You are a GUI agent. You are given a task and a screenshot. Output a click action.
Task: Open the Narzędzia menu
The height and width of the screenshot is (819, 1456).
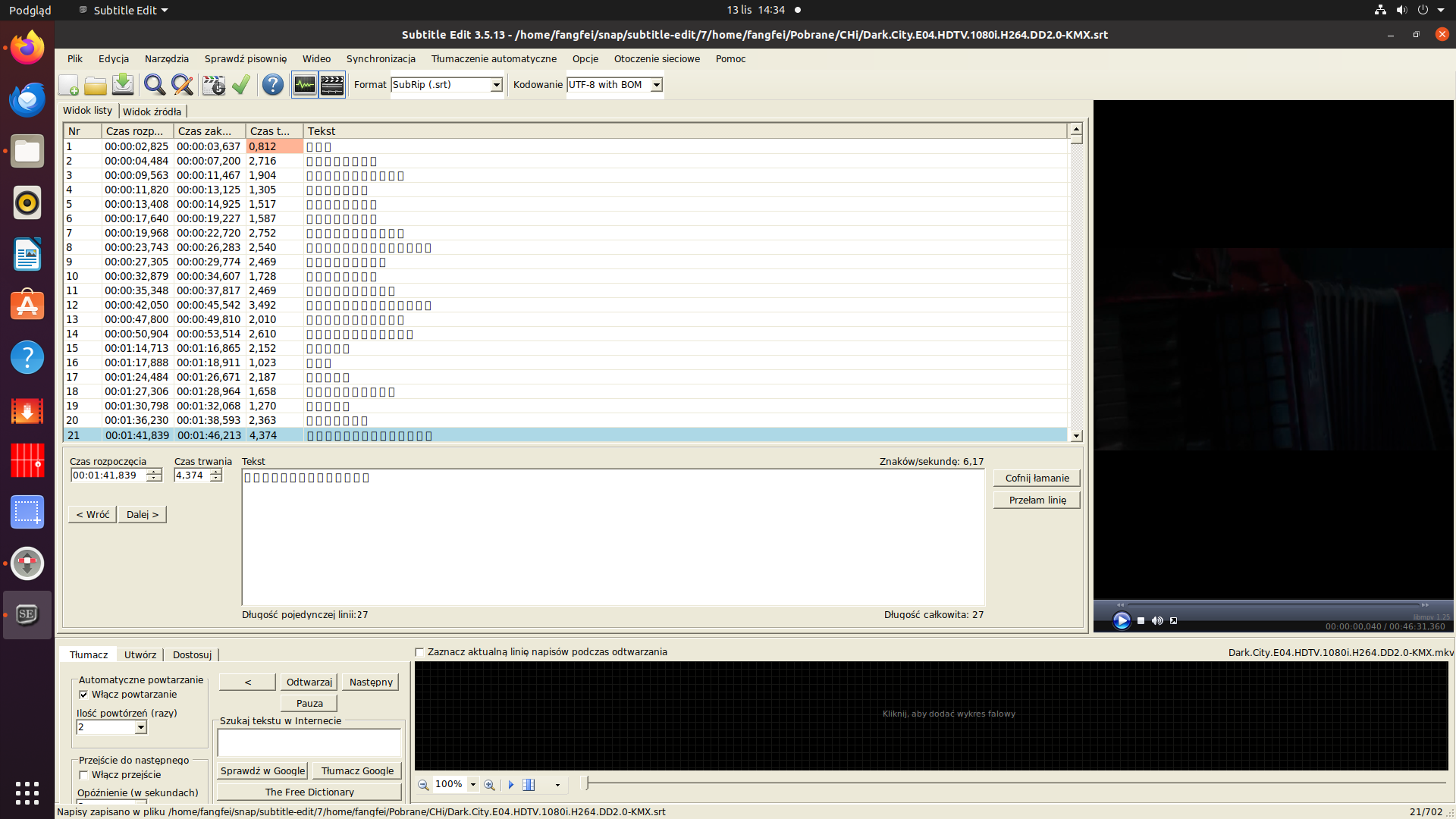167,58
